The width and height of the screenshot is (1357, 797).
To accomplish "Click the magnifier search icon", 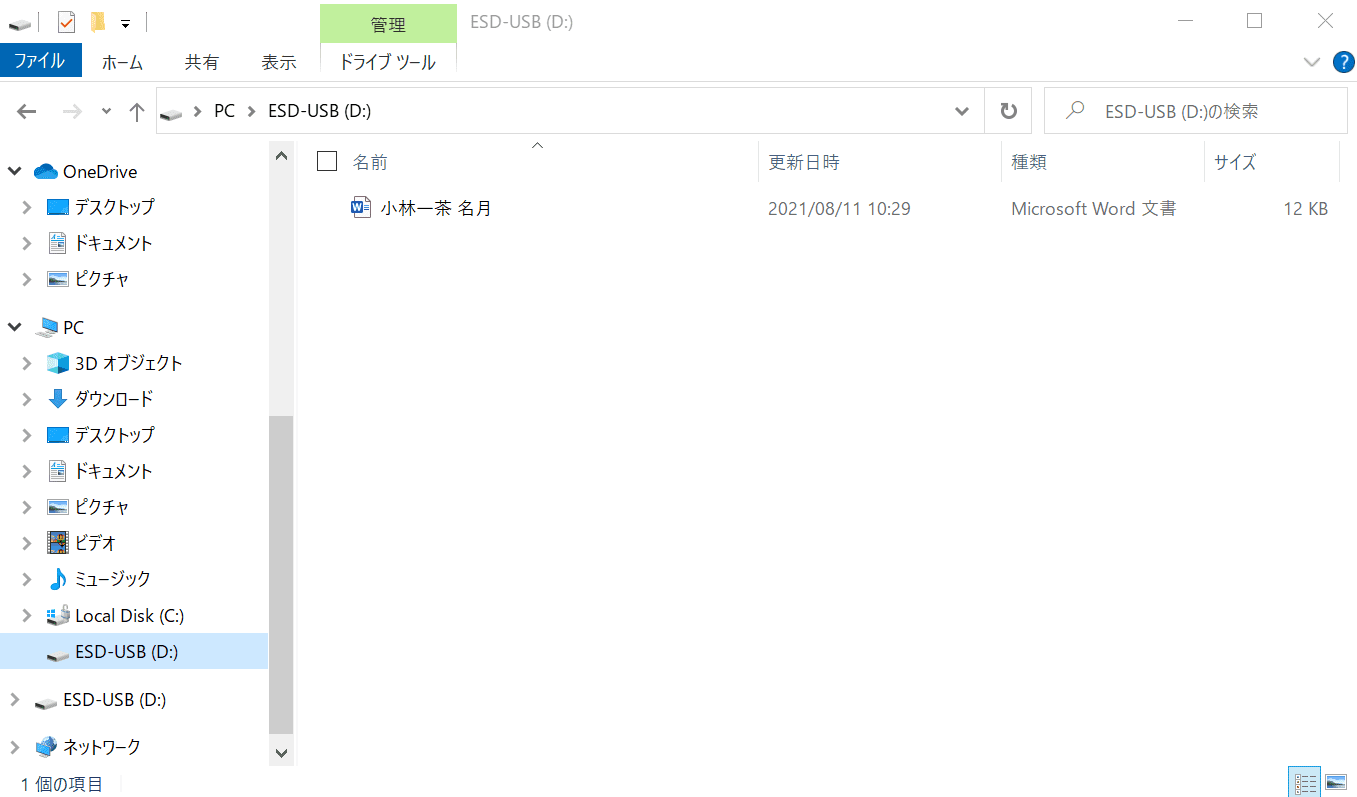I will 1076,111.
